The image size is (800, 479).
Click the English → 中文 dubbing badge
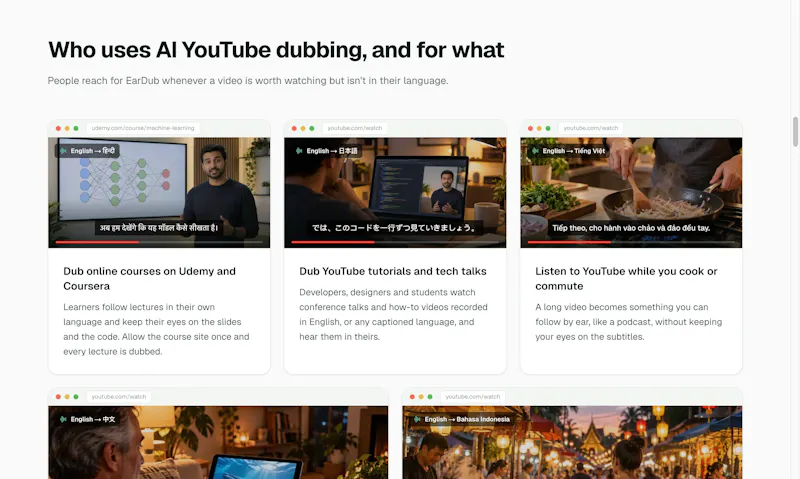[87, 419]
